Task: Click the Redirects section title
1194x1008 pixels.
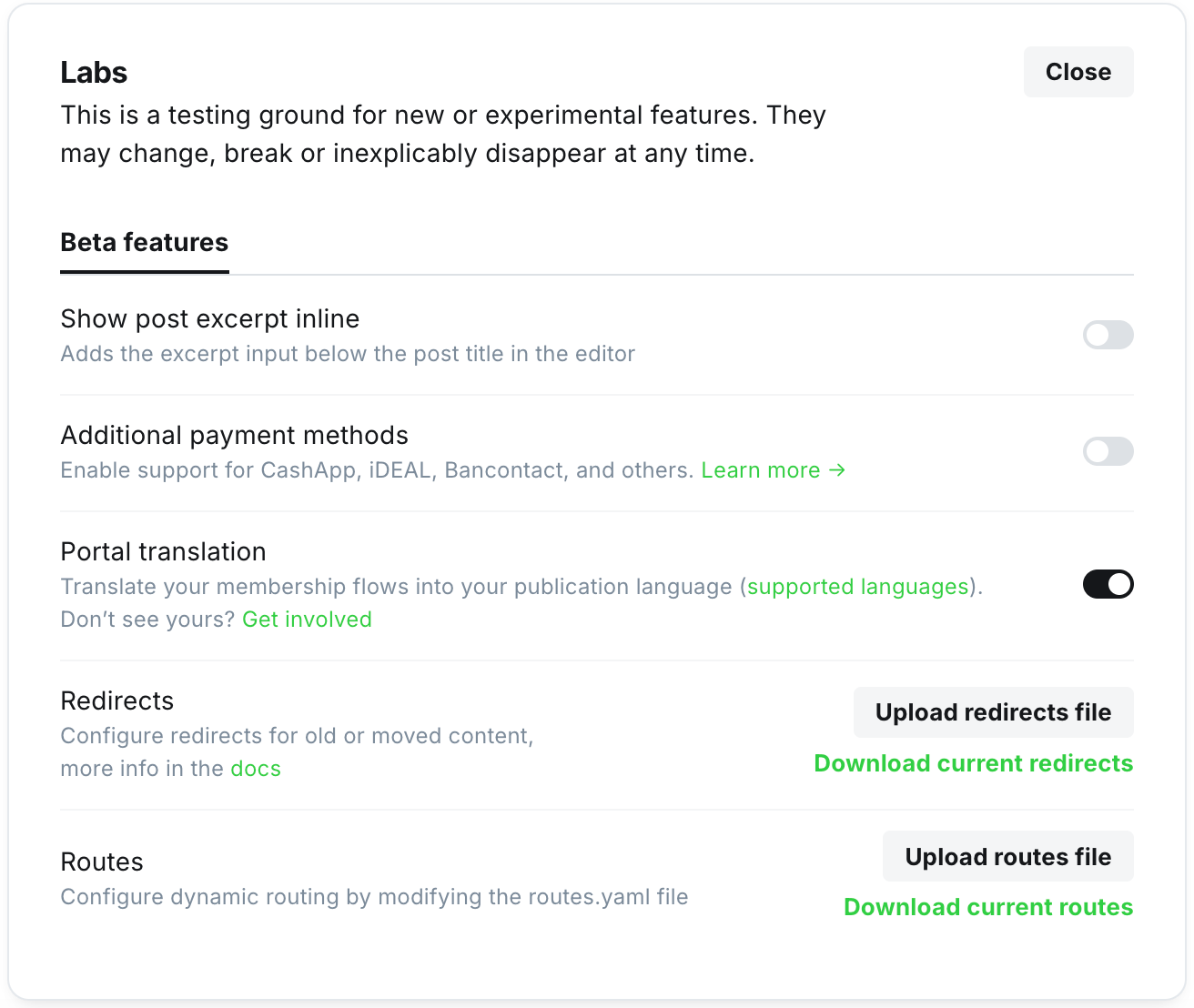Action: tap(117, 701)
